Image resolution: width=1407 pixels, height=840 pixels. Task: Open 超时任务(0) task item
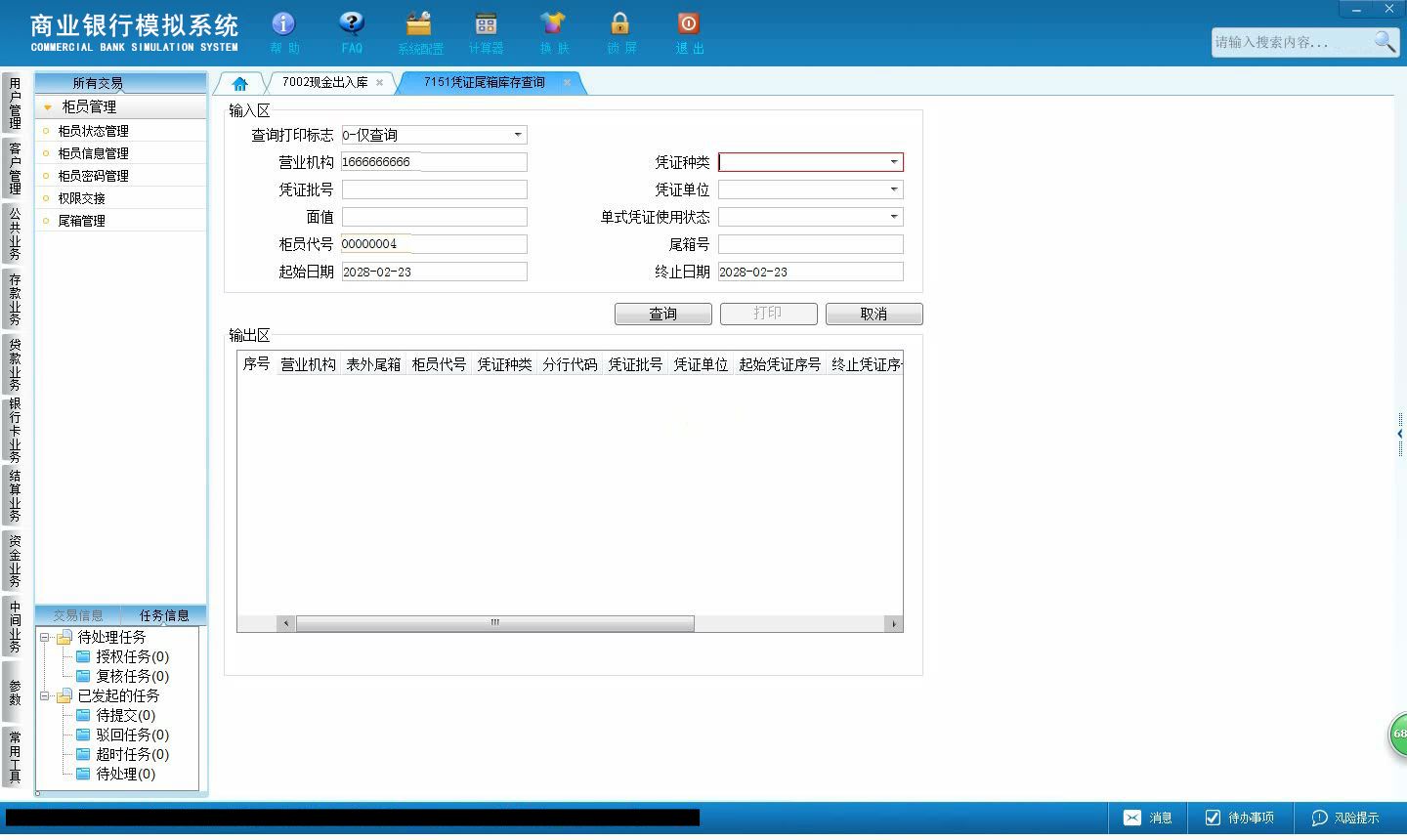pyautogui.click(x=121, y=754)
